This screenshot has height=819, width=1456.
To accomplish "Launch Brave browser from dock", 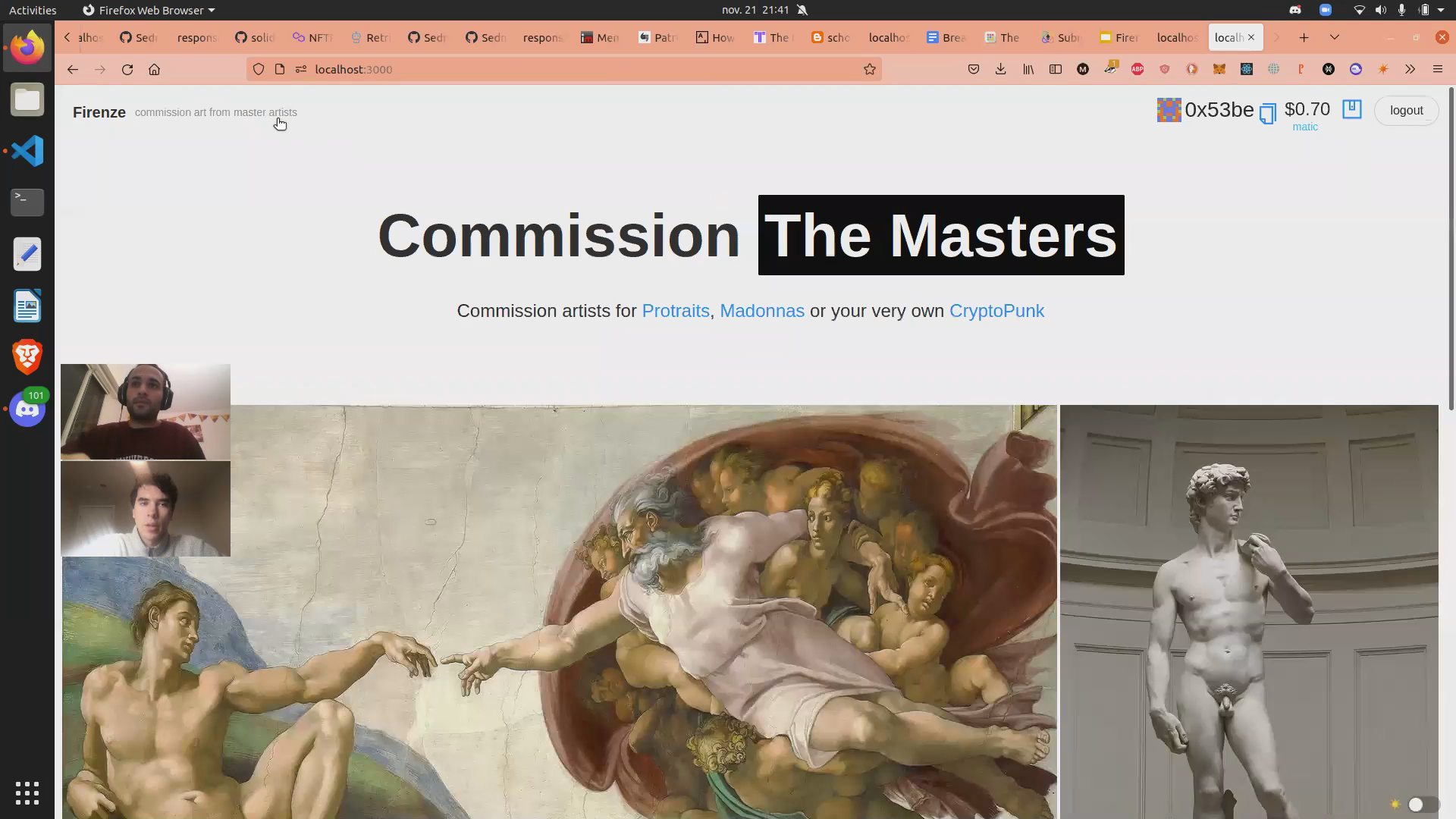I will (27, 357).
